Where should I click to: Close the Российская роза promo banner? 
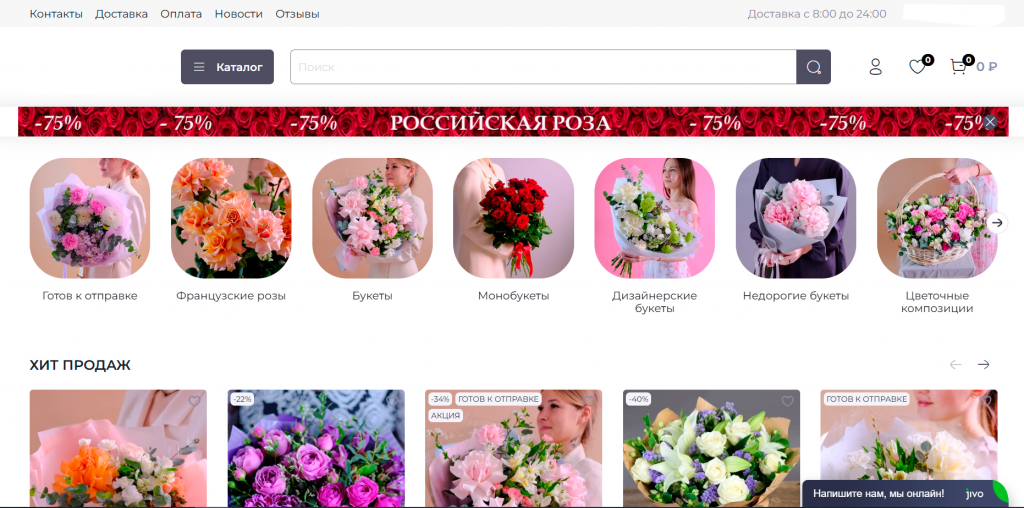coord(990,122)
